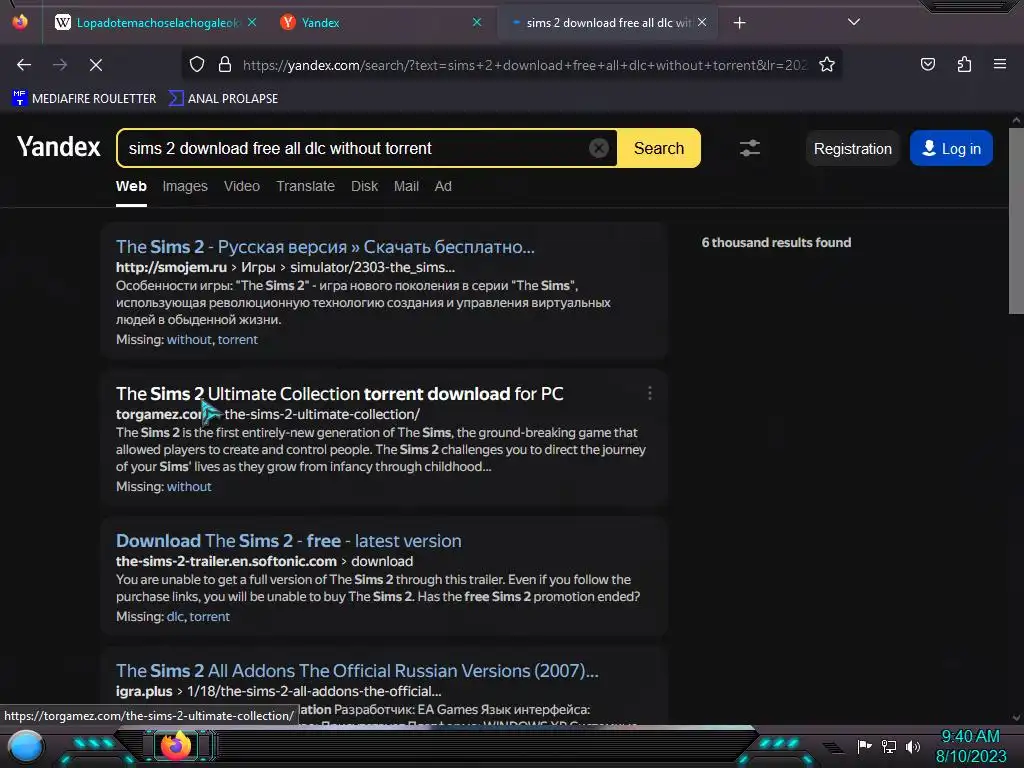Image resolution: width=1024 pixels, height=768 pixels.
Task: Close the sims 2 download search tab
Action: [x=702, y=22]
